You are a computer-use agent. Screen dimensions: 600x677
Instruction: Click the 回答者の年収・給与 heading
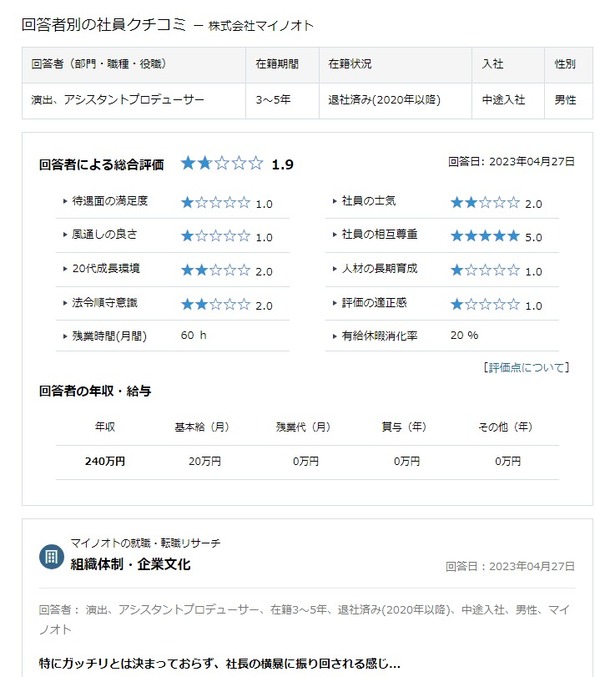click(x=95, y=391)
